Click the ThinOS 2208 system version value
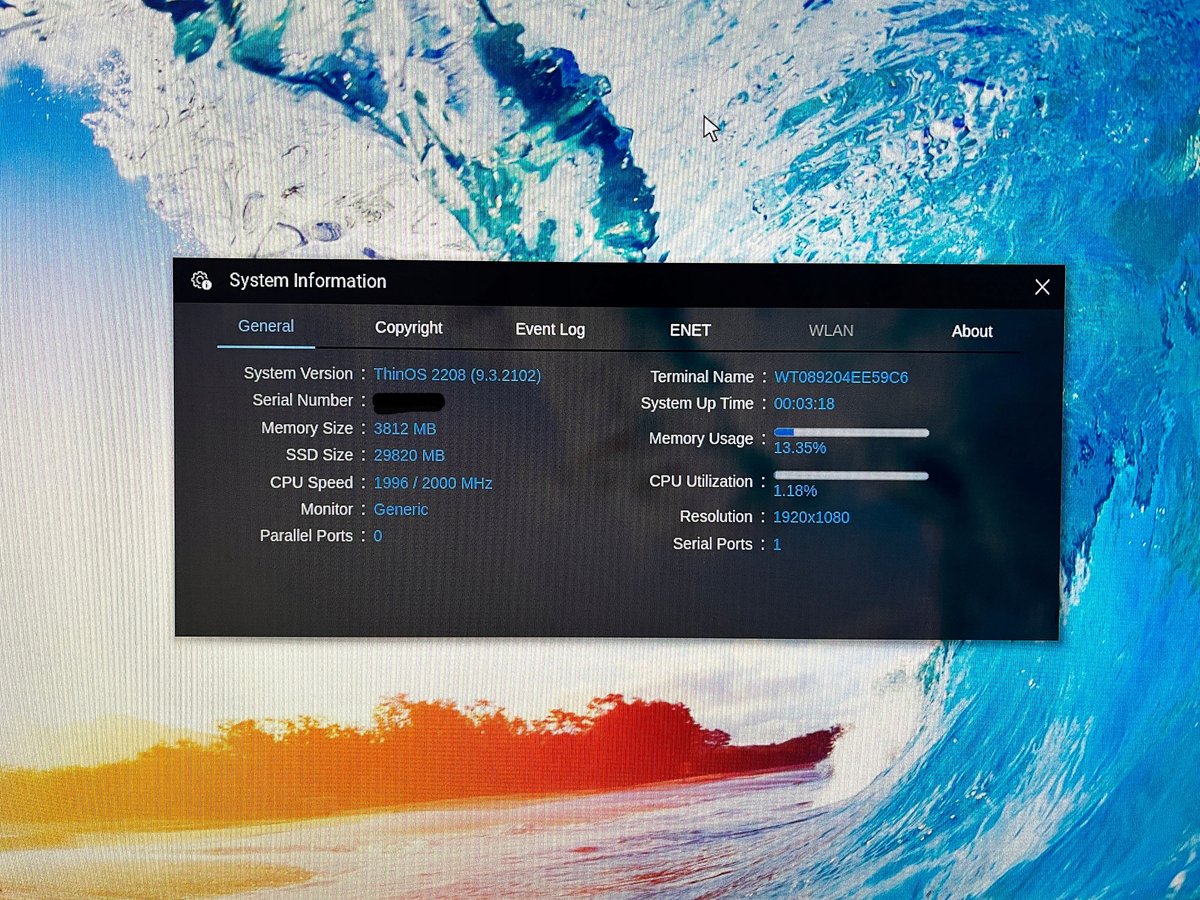This screenshot has width=1200, height=900. pyautogui.click(x=457, y=375)
